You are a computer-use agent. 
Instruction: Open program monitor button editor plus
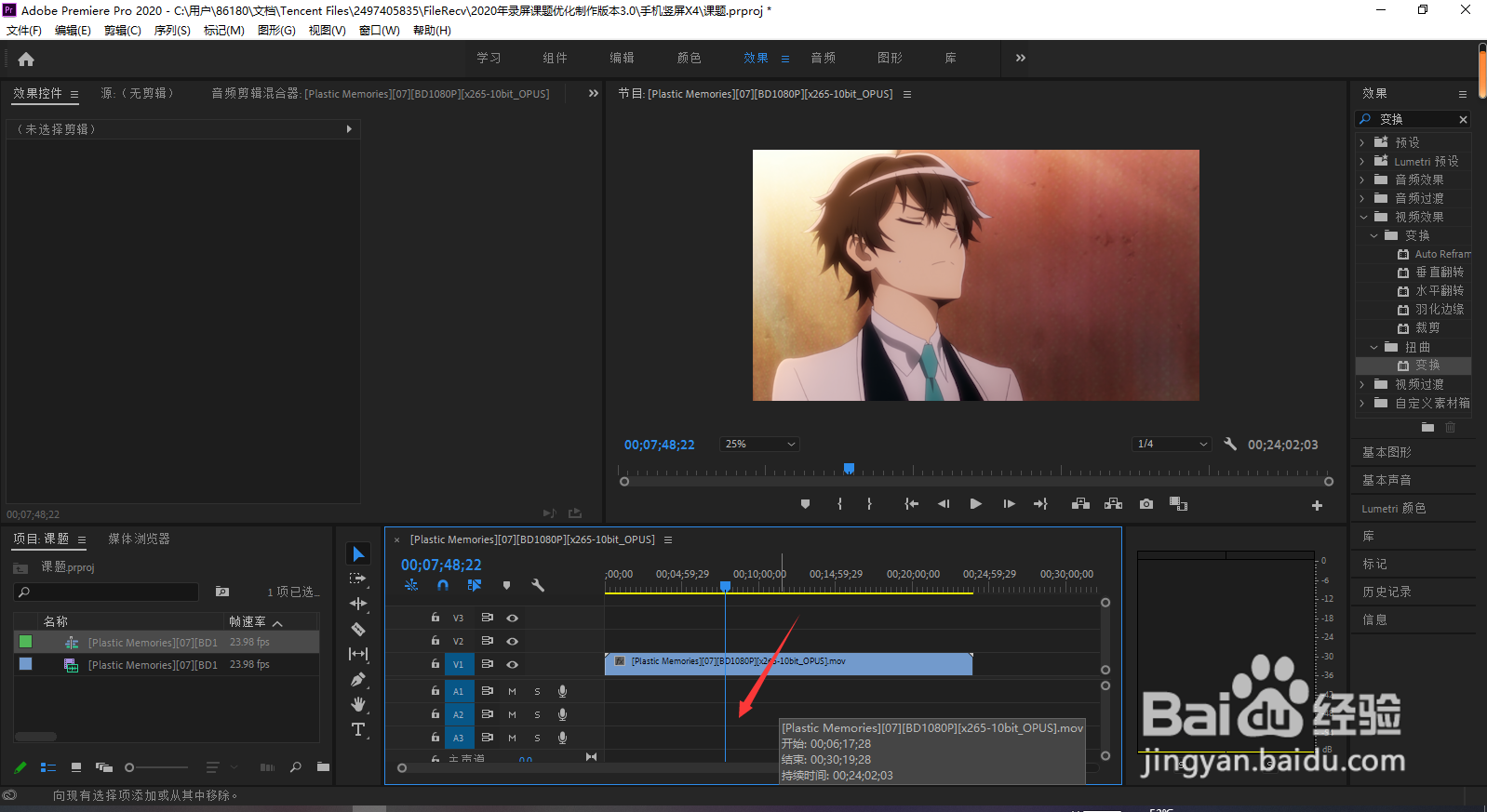pos(1317,505)
